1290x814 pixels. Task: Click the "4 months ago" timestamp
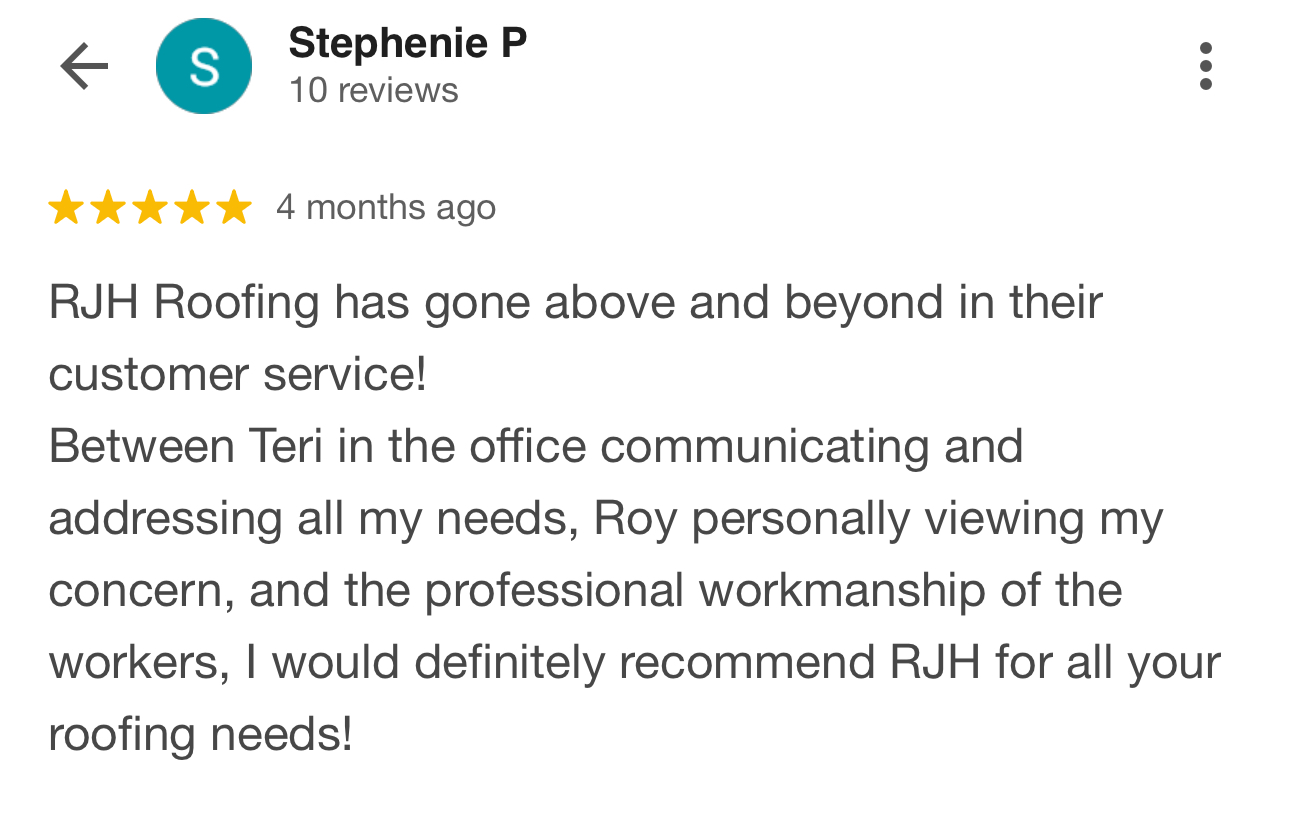coord(385,208)
